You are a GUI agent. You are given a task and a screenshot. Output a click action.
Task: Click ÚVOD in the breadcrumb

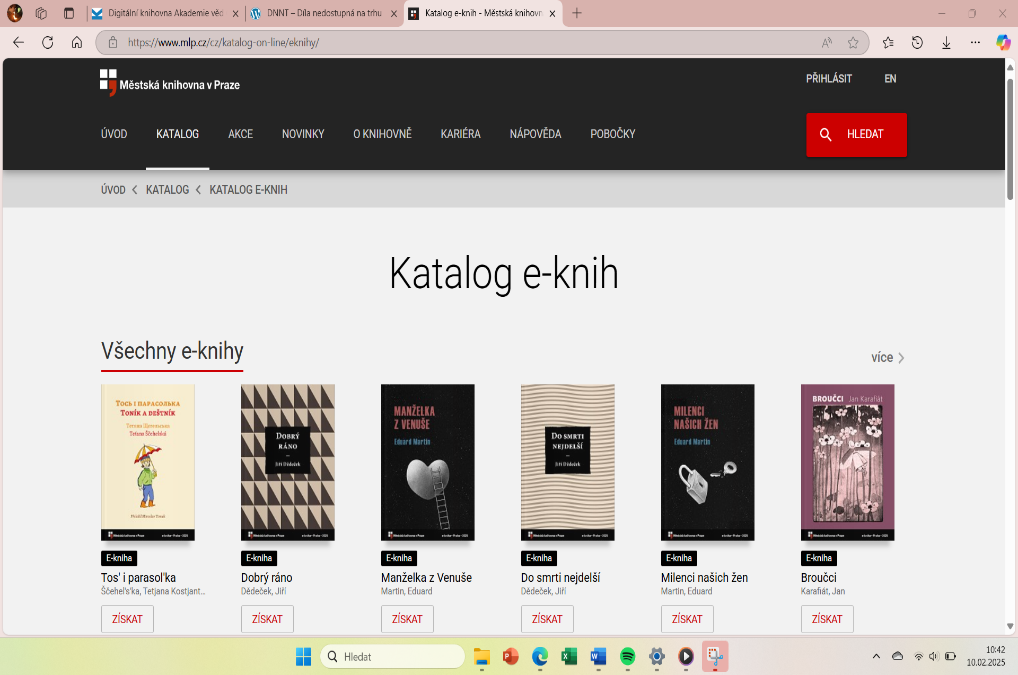coord(113,190)
